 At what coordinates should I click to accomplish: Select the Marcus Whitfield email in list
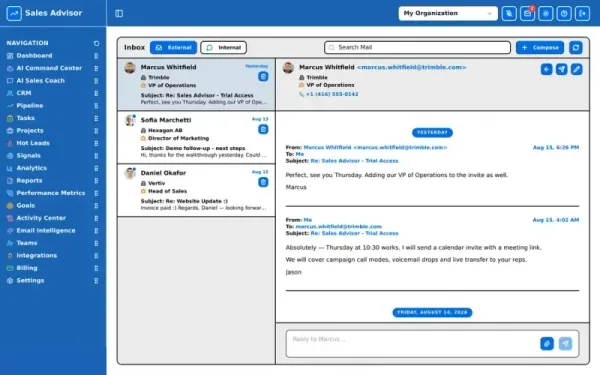point(196,85)
